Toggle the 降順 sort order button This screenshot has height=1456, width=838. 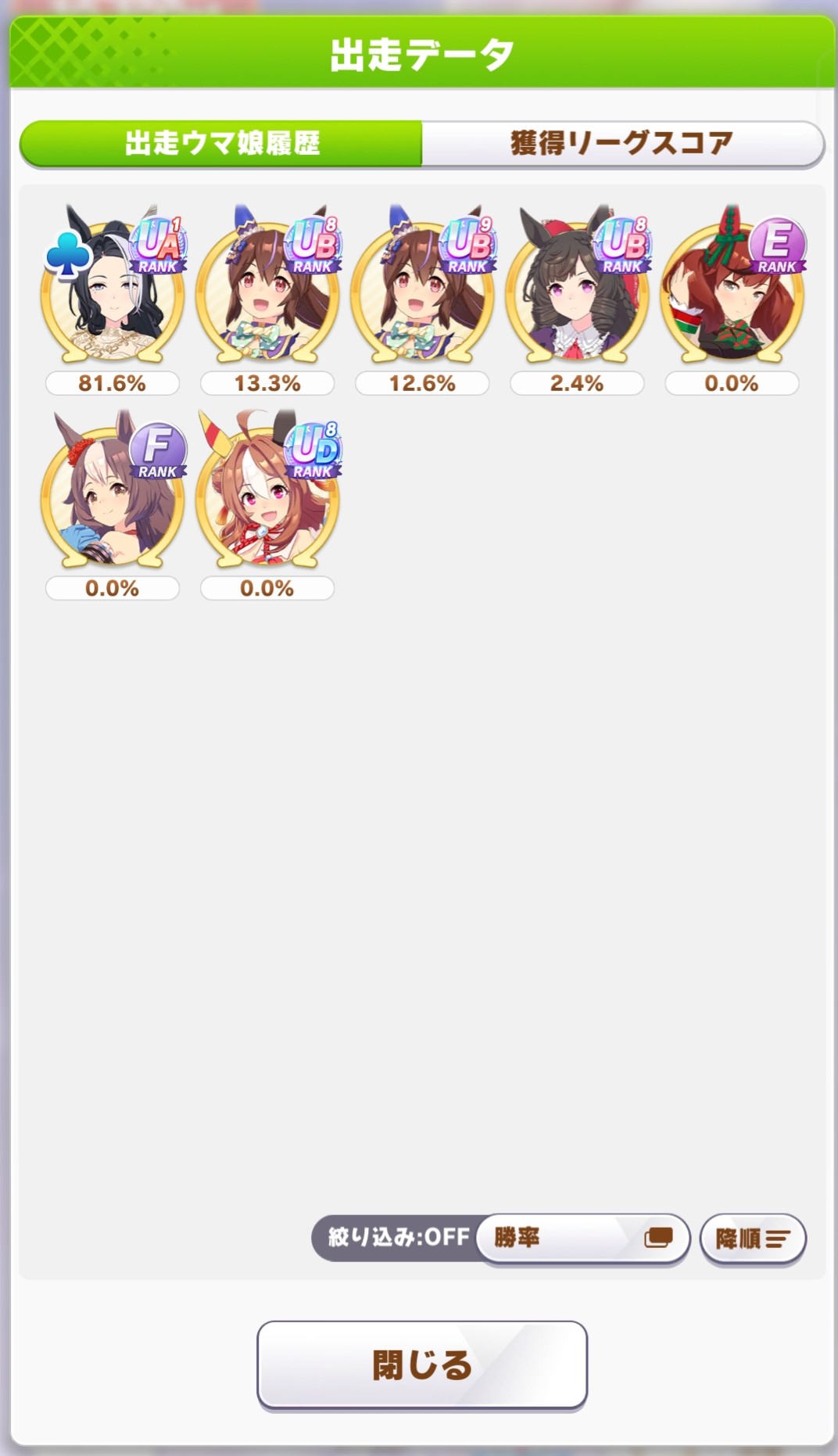tap(752, 1239)
